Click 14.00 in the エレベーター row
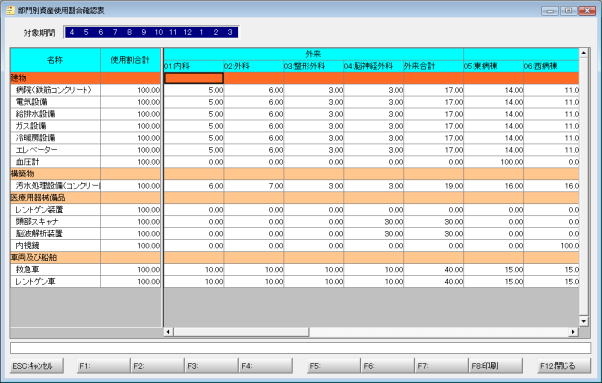Image resolution: width=602 pixels, height=383 pixels. coord(493,150)
